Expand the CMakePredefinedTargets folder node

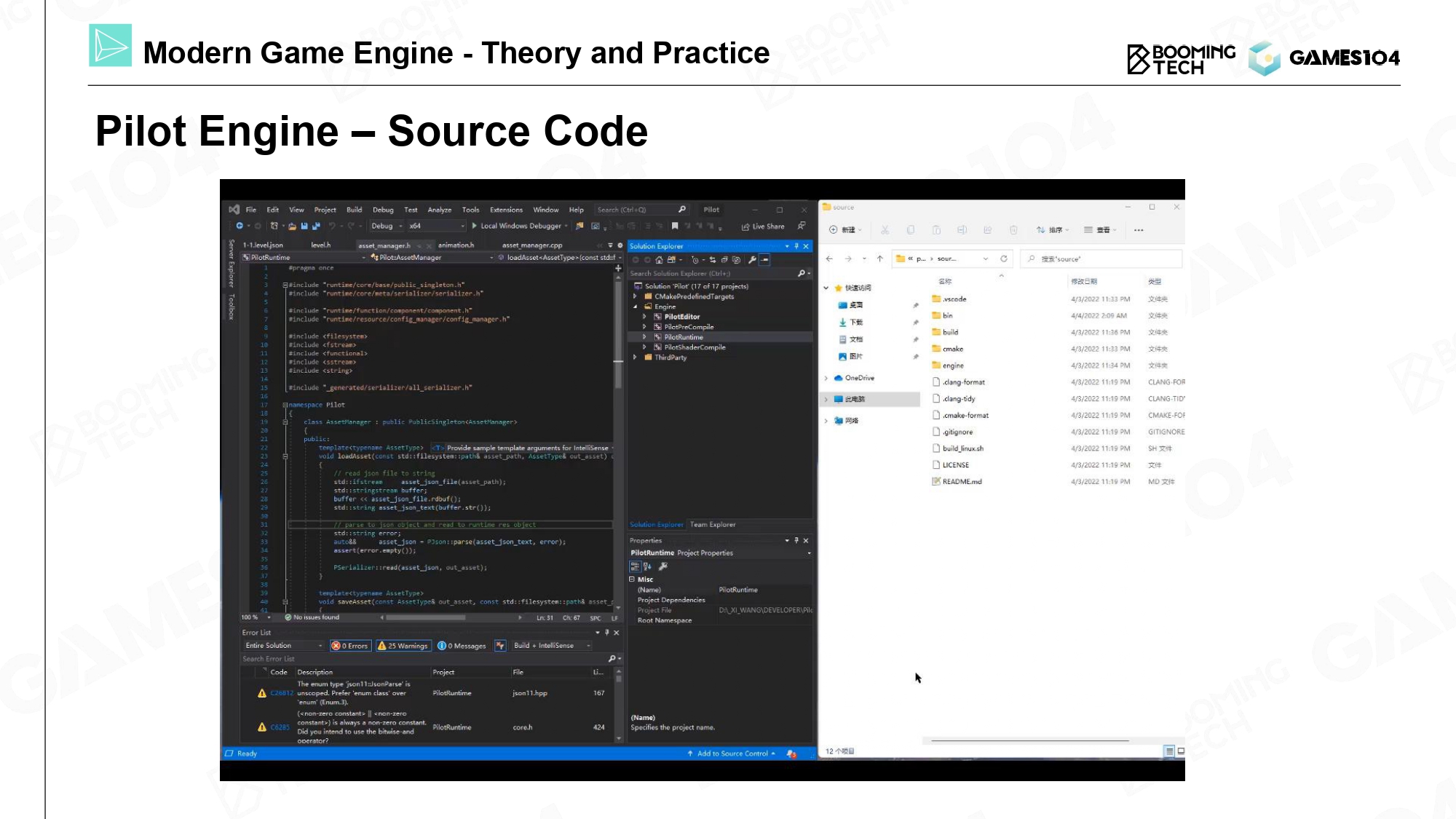click(x=635, y=296)
